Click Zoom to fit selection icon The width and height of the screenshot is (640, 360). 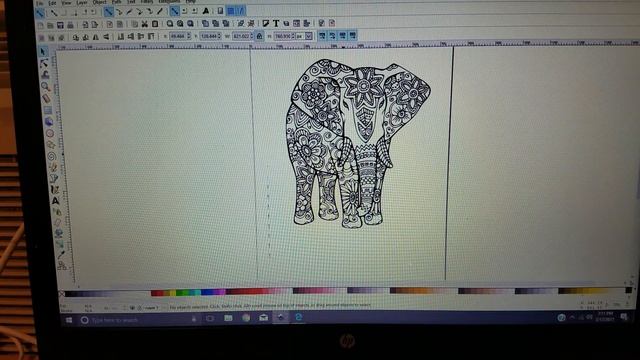pos(170,24)
